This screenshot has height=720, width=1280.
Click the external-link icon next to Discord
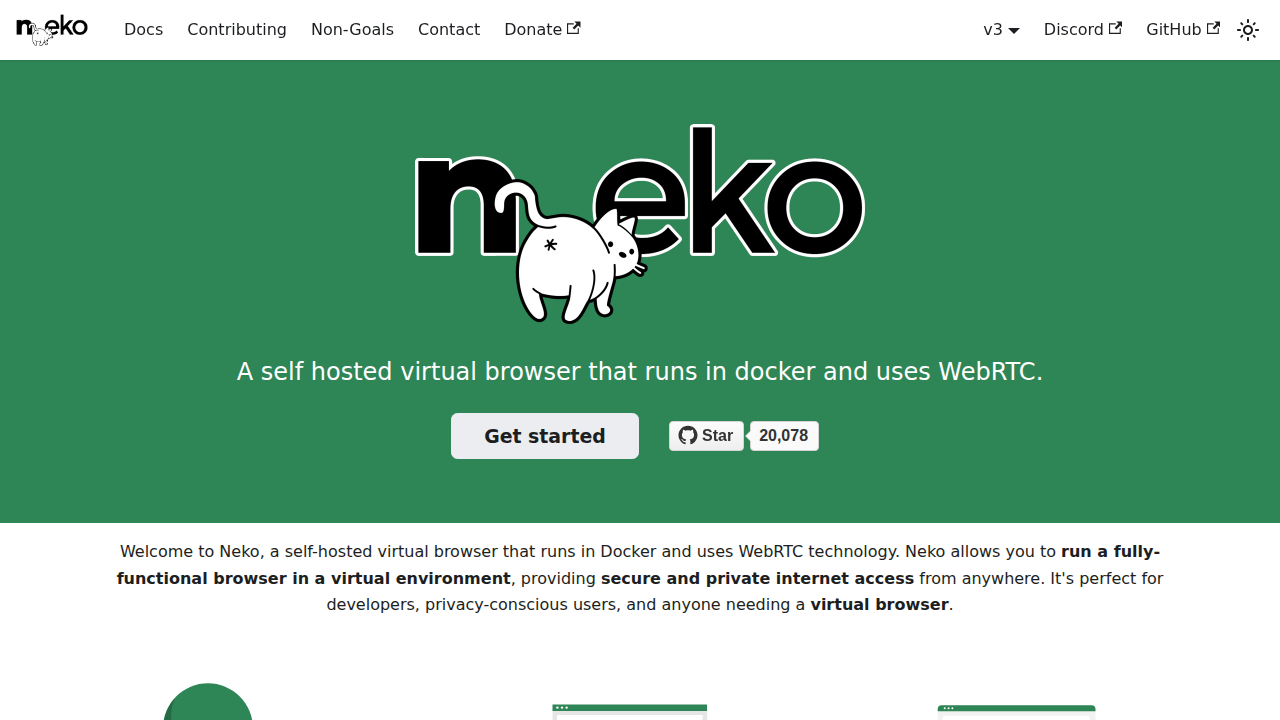[x=1116, y=29]
